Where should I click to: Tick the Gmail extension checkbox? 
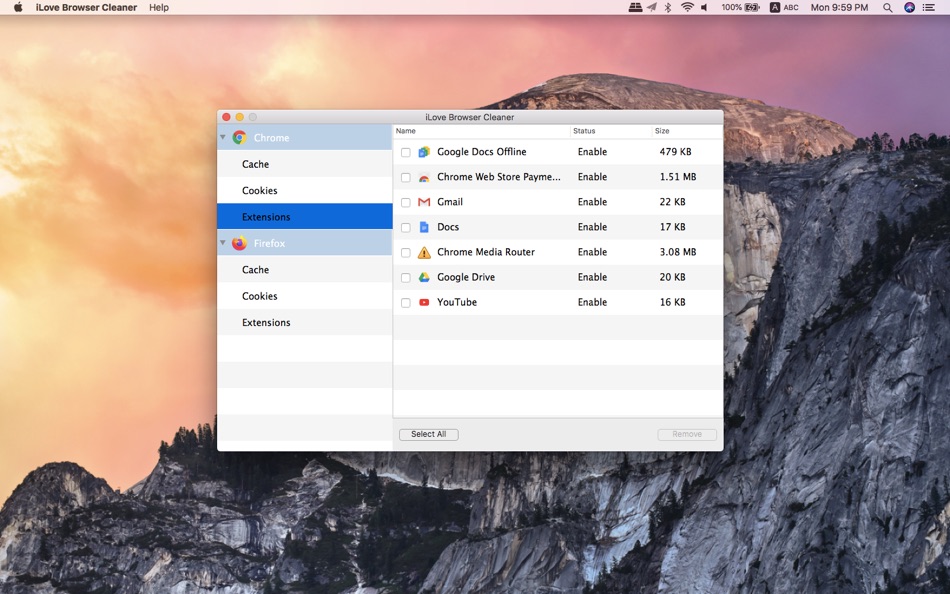[406, 202]
